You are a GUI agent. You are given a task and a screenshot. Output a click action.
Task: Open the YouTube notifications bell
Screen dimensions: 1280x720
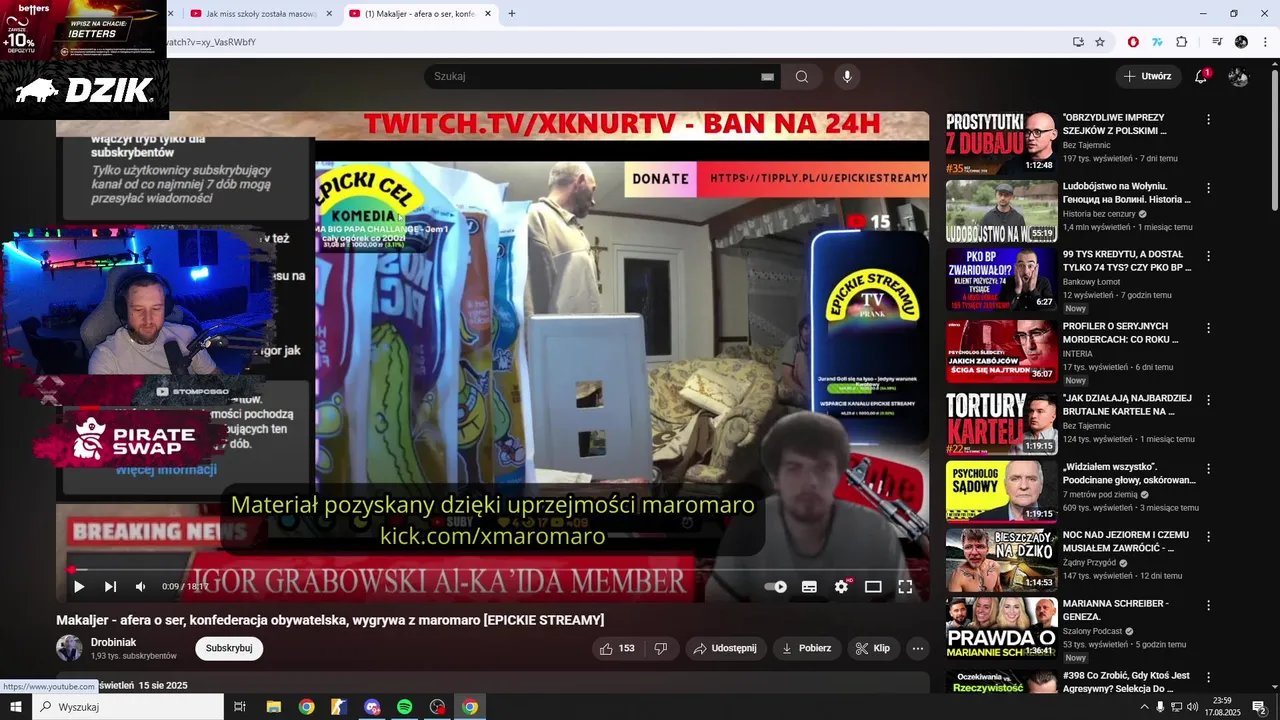point(1201,76)
